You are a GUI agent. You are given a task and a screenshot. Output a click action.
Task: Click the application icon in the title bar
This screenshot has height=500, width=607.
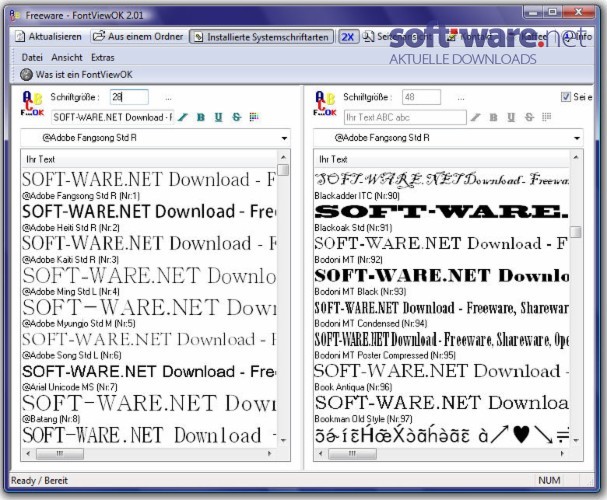(x=15, y=15)
